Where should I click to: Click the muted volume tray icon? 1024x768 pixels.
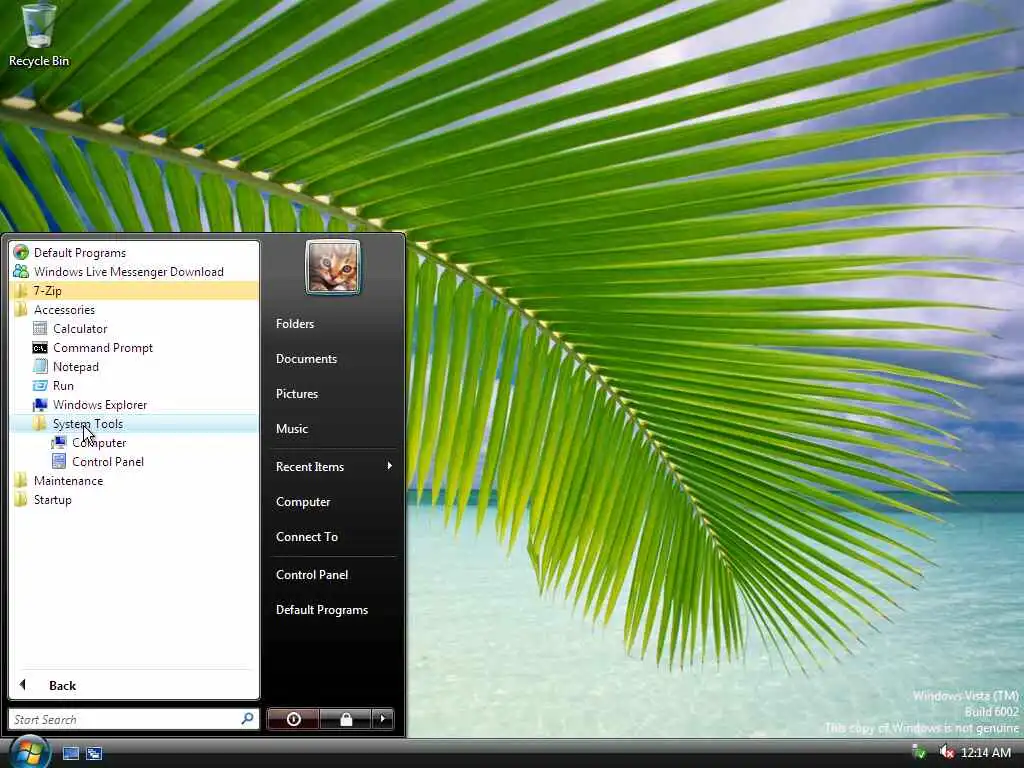(x=946, y=752)
